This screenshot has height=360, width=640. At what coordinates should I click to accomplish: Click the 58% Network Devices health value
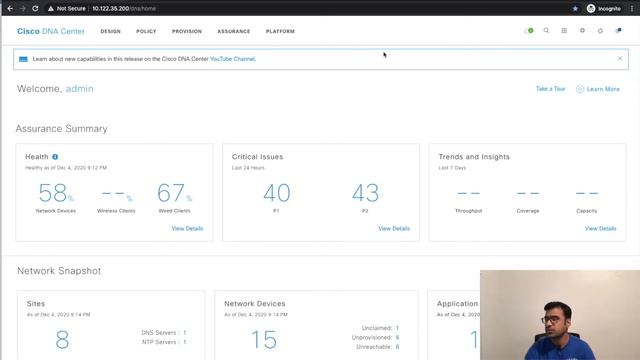click(x=56, y=193)
